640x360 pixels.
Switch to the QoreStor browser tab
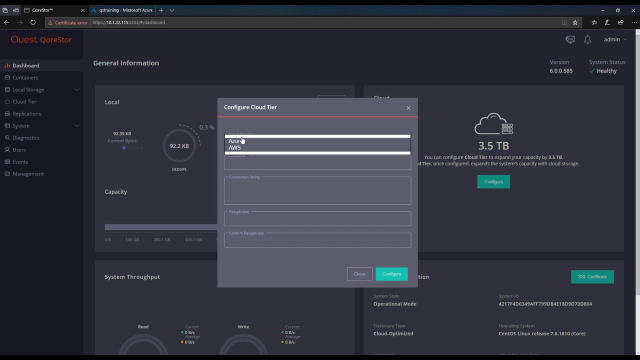click(53, 10)
